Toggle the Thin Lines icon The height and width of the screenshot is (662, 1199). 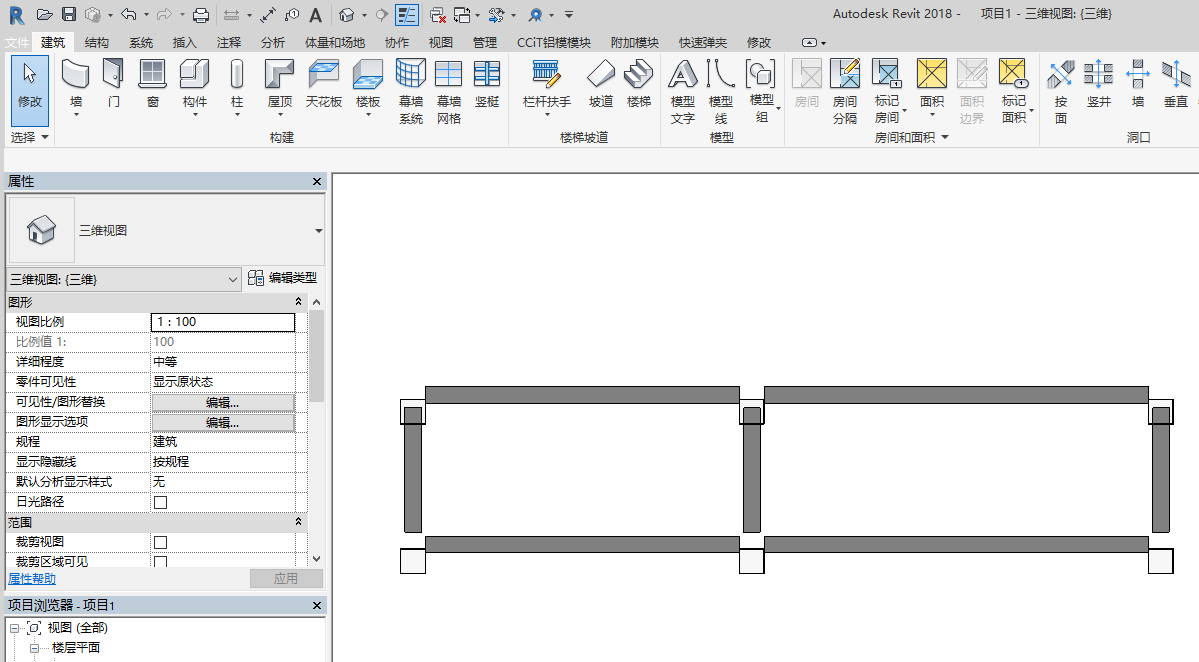pos(407,15)
